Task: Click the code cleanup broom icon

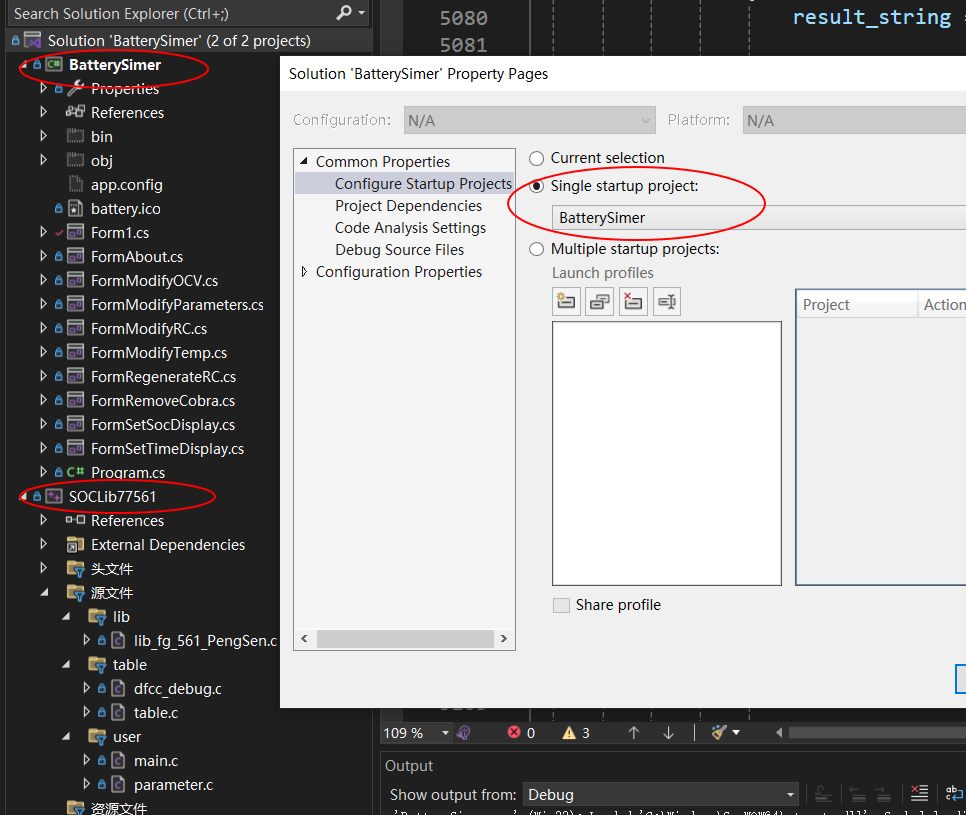Action: (x=718, y=732)
